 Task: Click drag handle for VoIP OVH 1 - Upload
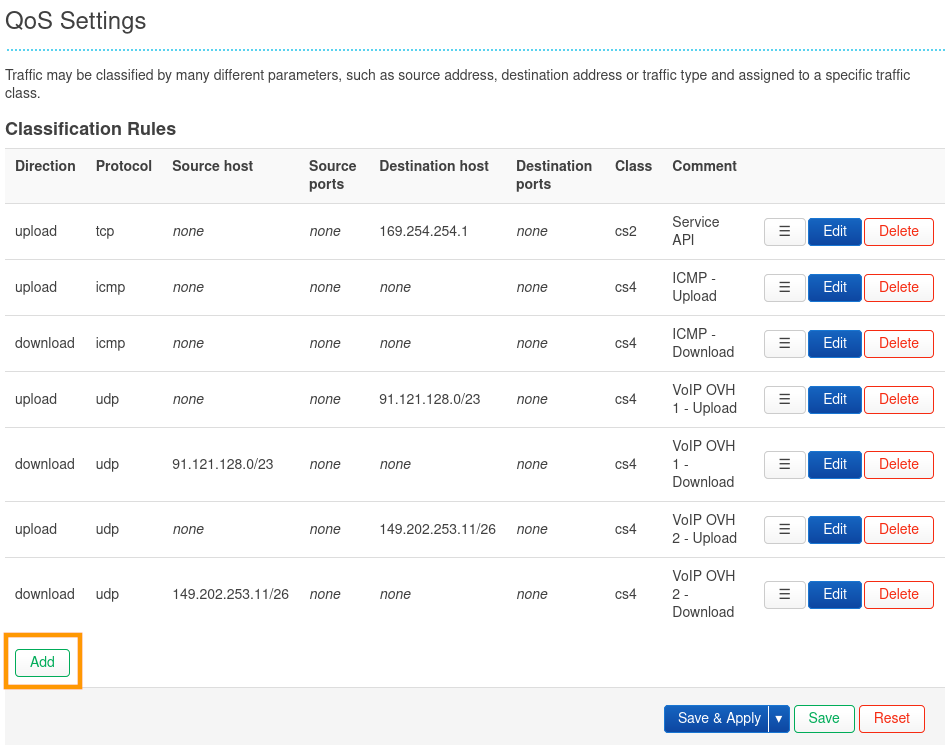pos(785,399)
